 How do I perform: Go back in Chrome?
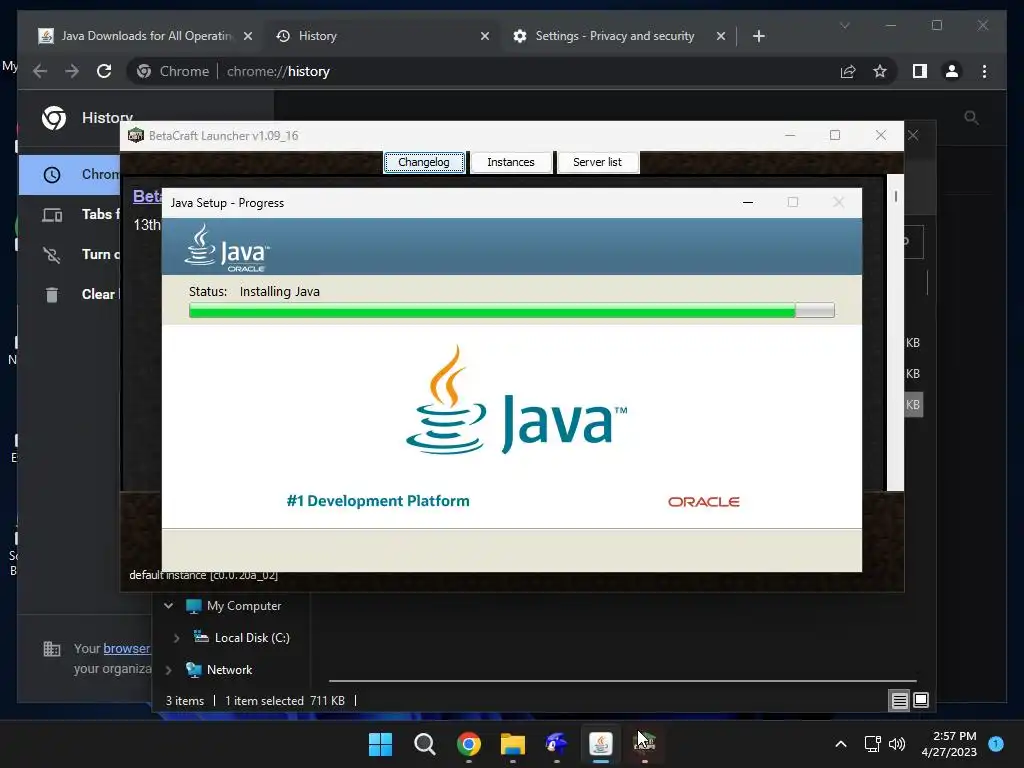[x=40, y=71]
